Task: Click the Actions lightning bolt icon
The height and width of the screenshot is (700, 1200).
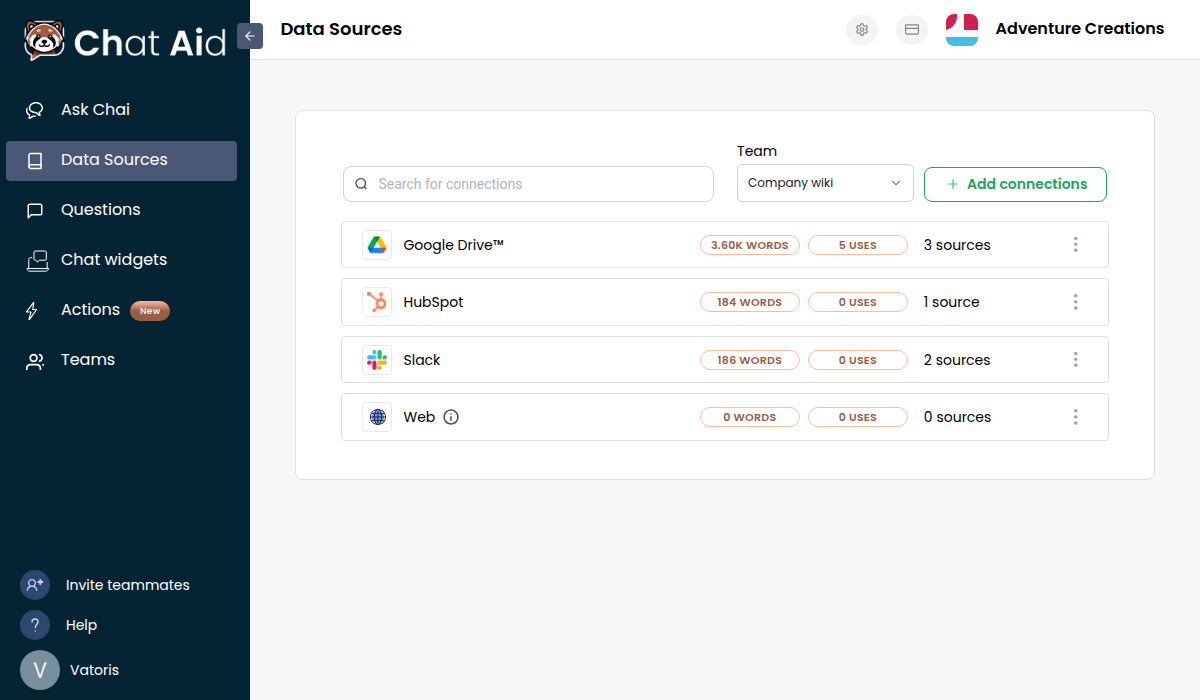Action: coord(32,310)
